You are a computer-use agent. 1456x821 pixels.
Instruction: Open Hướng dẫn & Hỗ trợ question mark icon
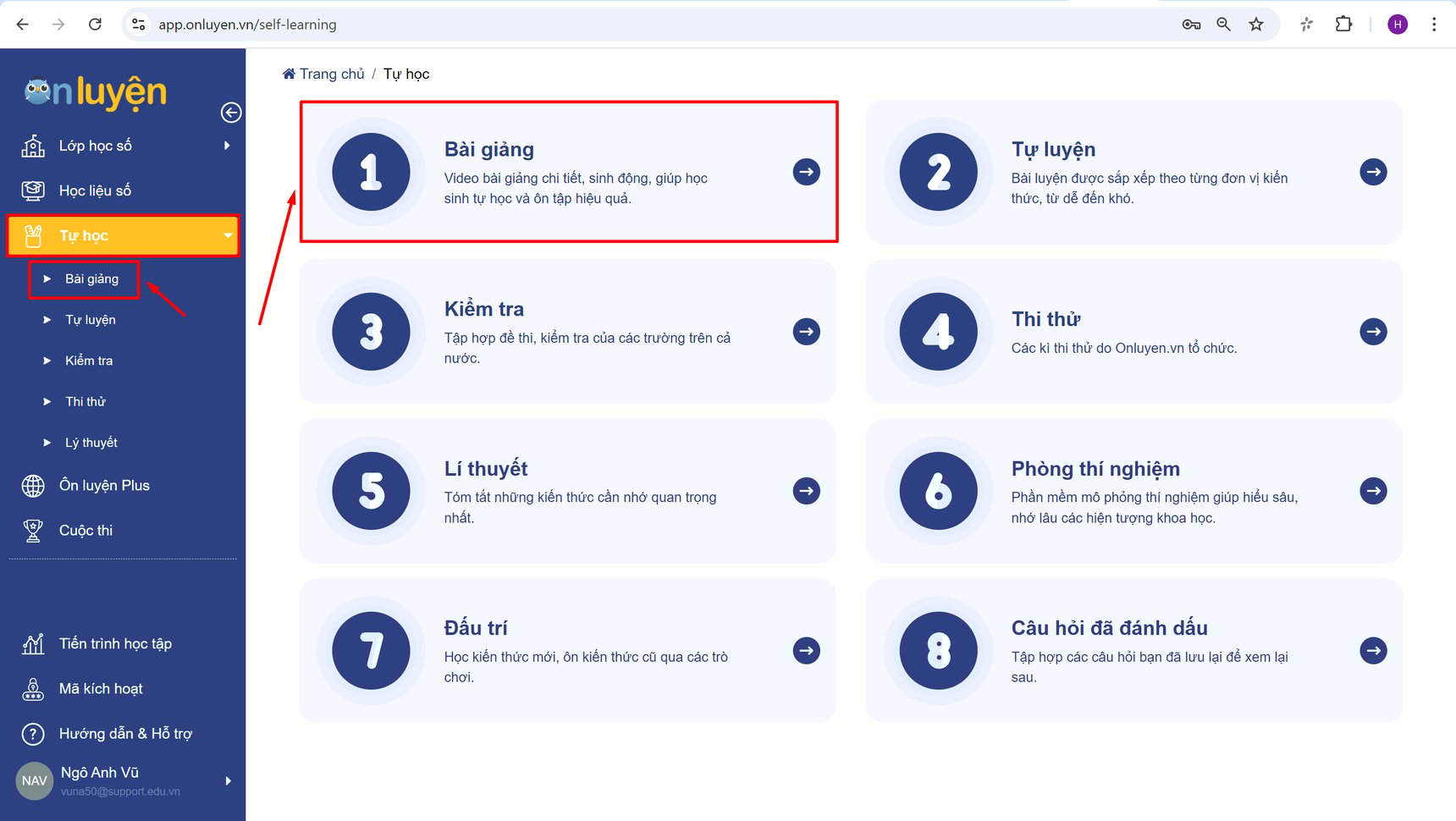(32, 733)
